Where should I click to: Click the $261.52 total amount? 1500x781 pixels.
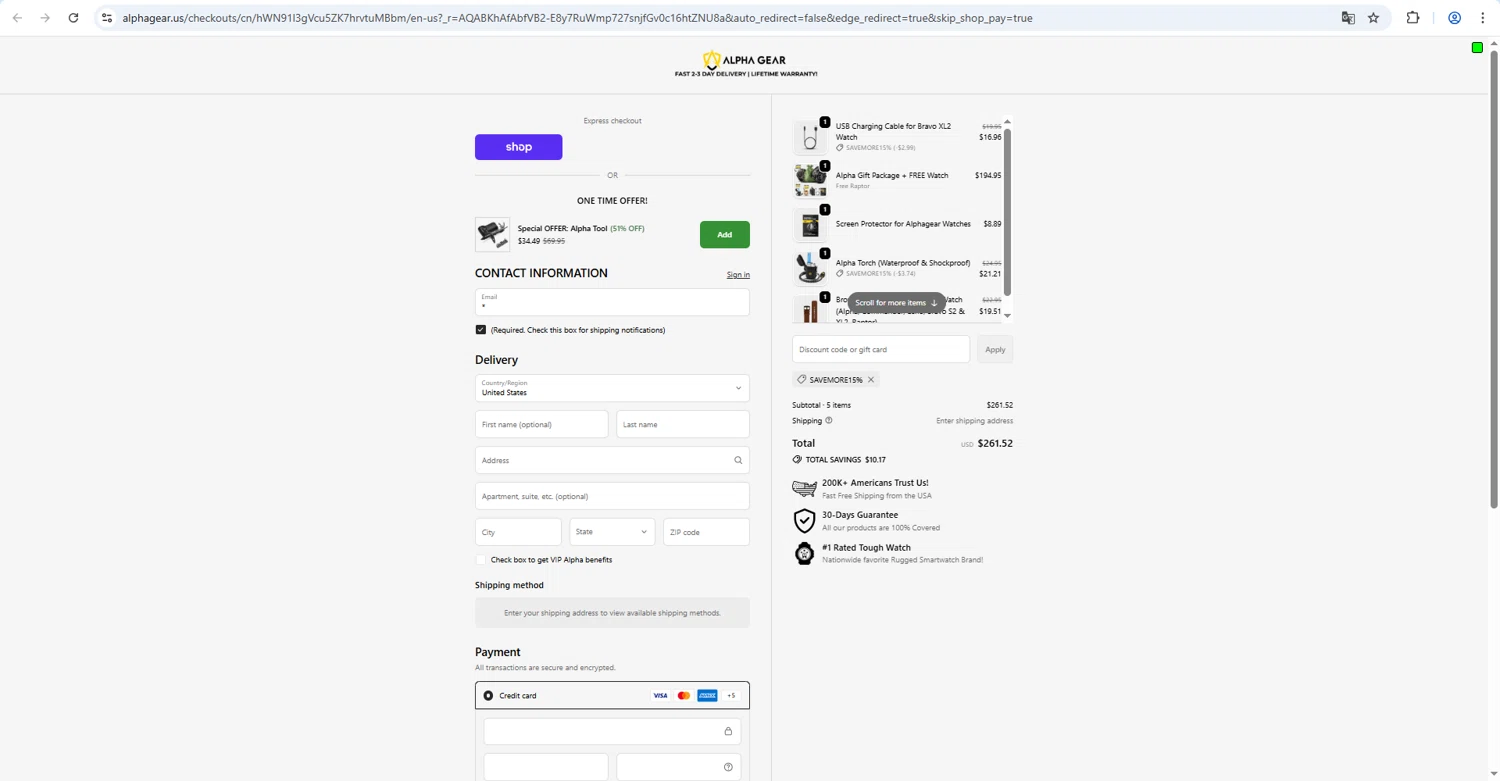(995, 443)
